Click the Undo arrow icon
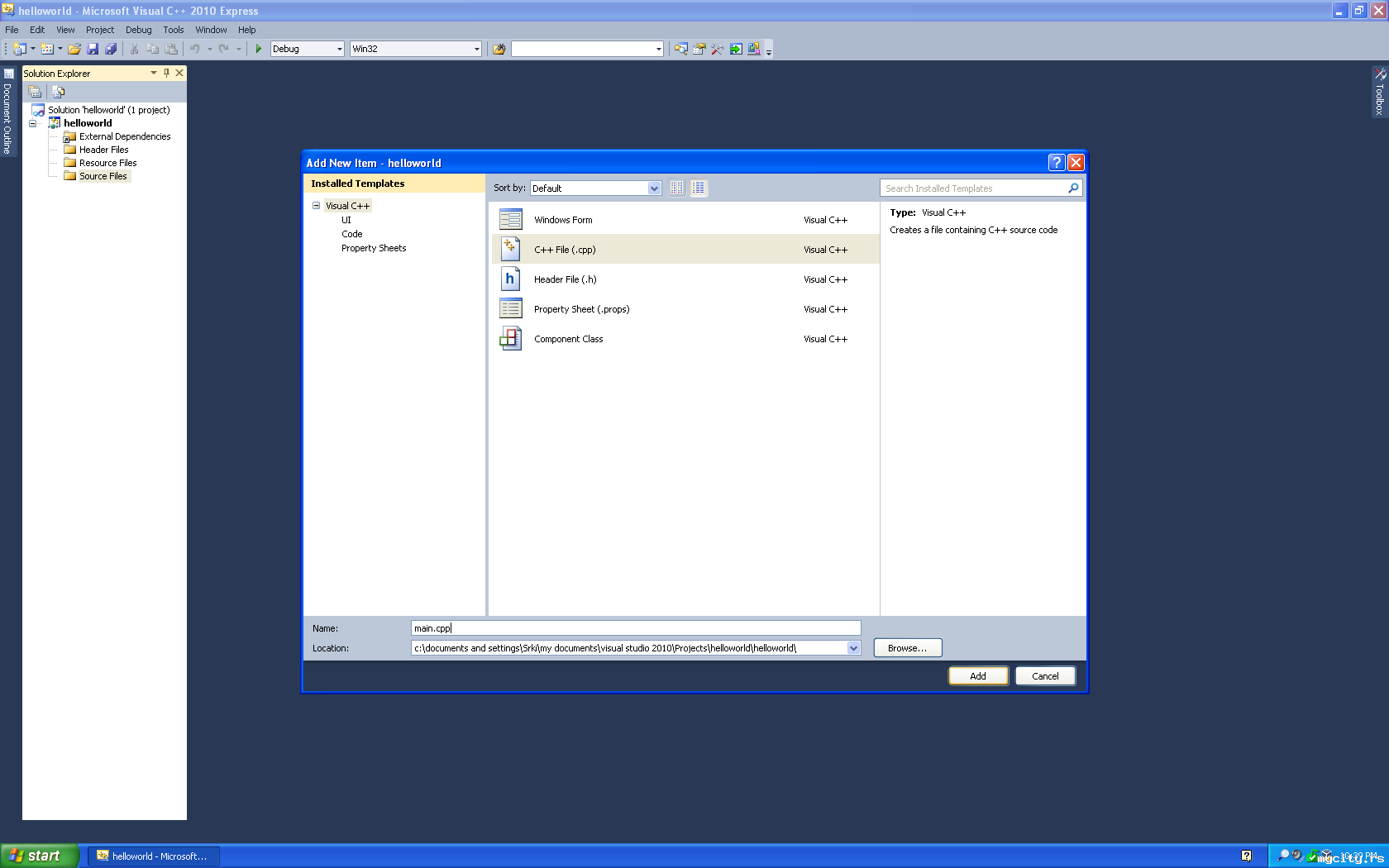Viewport: 1389px width, 868px height. [195, 49]
